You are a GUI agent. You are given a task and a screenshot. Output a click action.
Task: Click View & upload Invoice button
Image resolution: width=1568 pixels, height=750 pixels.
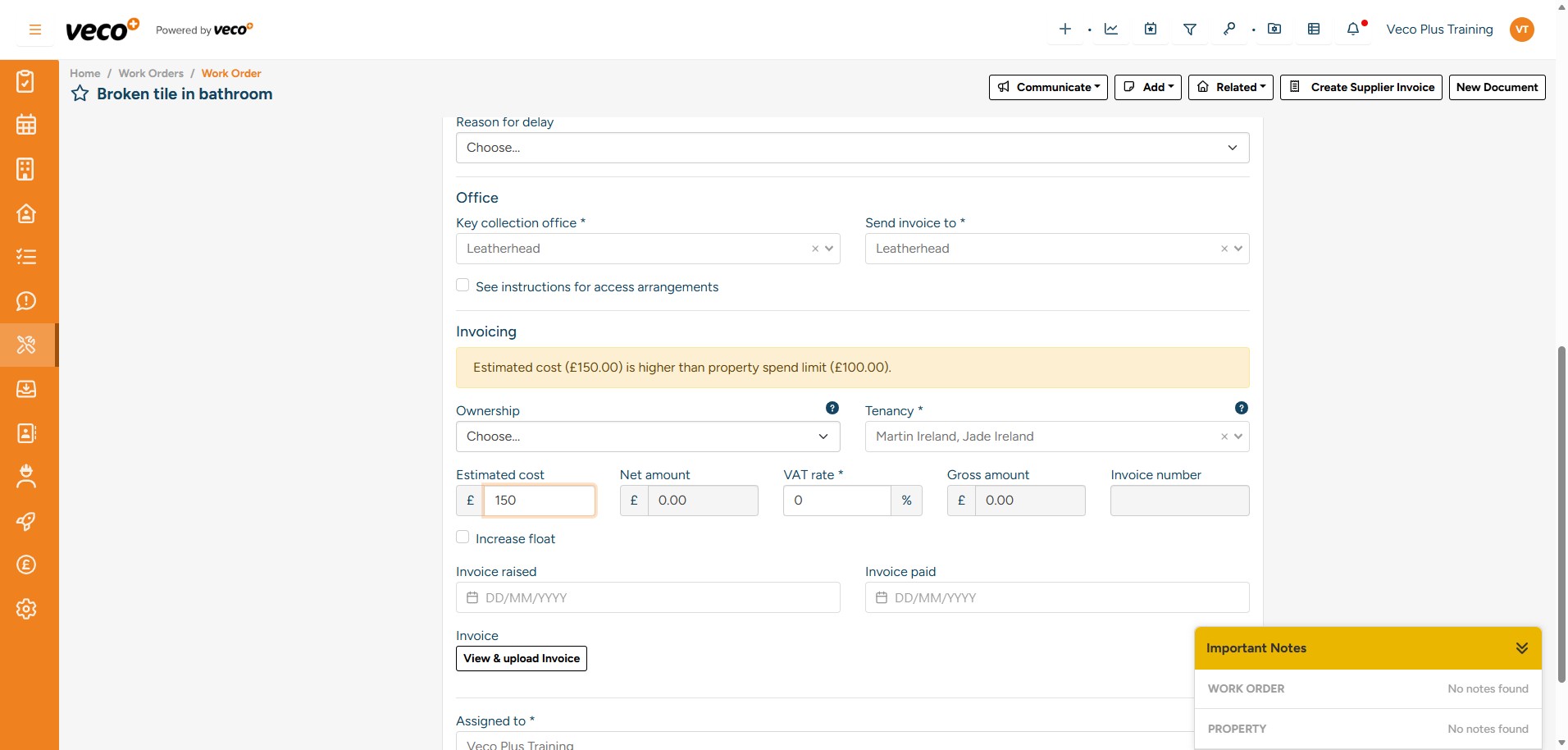(x=522, y=658)
